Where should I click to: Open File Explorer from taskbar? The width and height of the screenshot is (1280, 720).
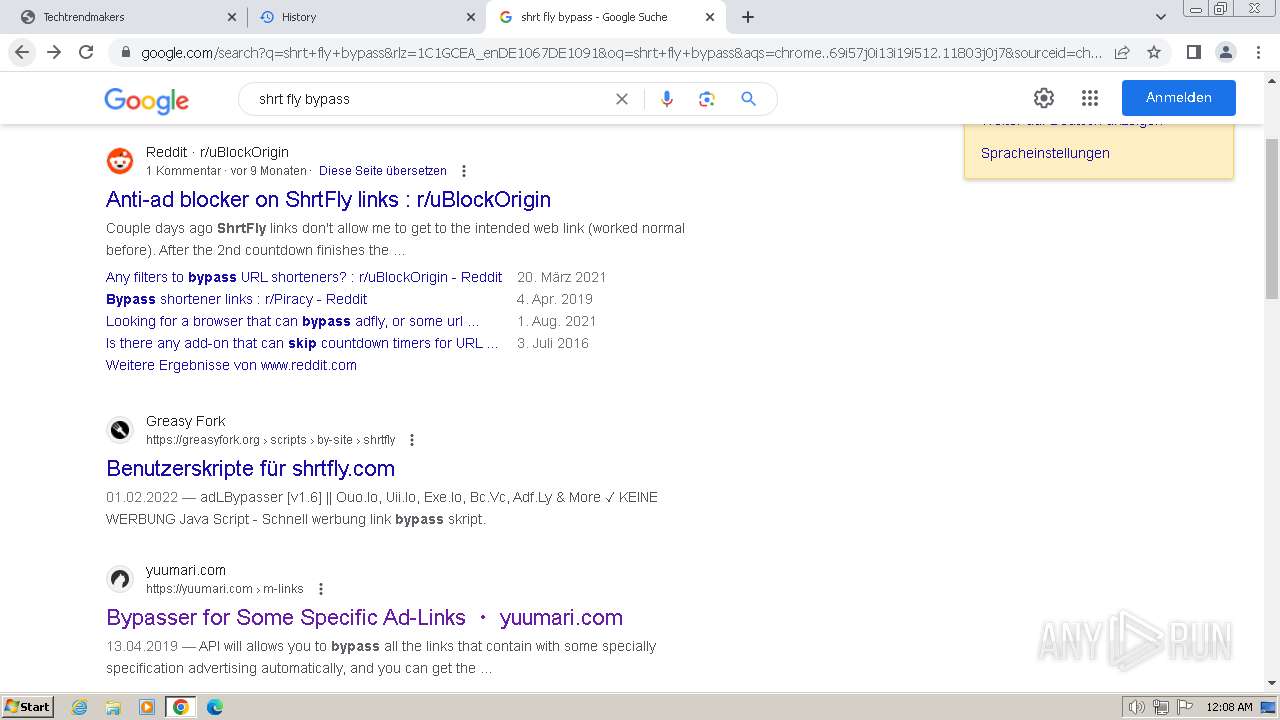113,707
